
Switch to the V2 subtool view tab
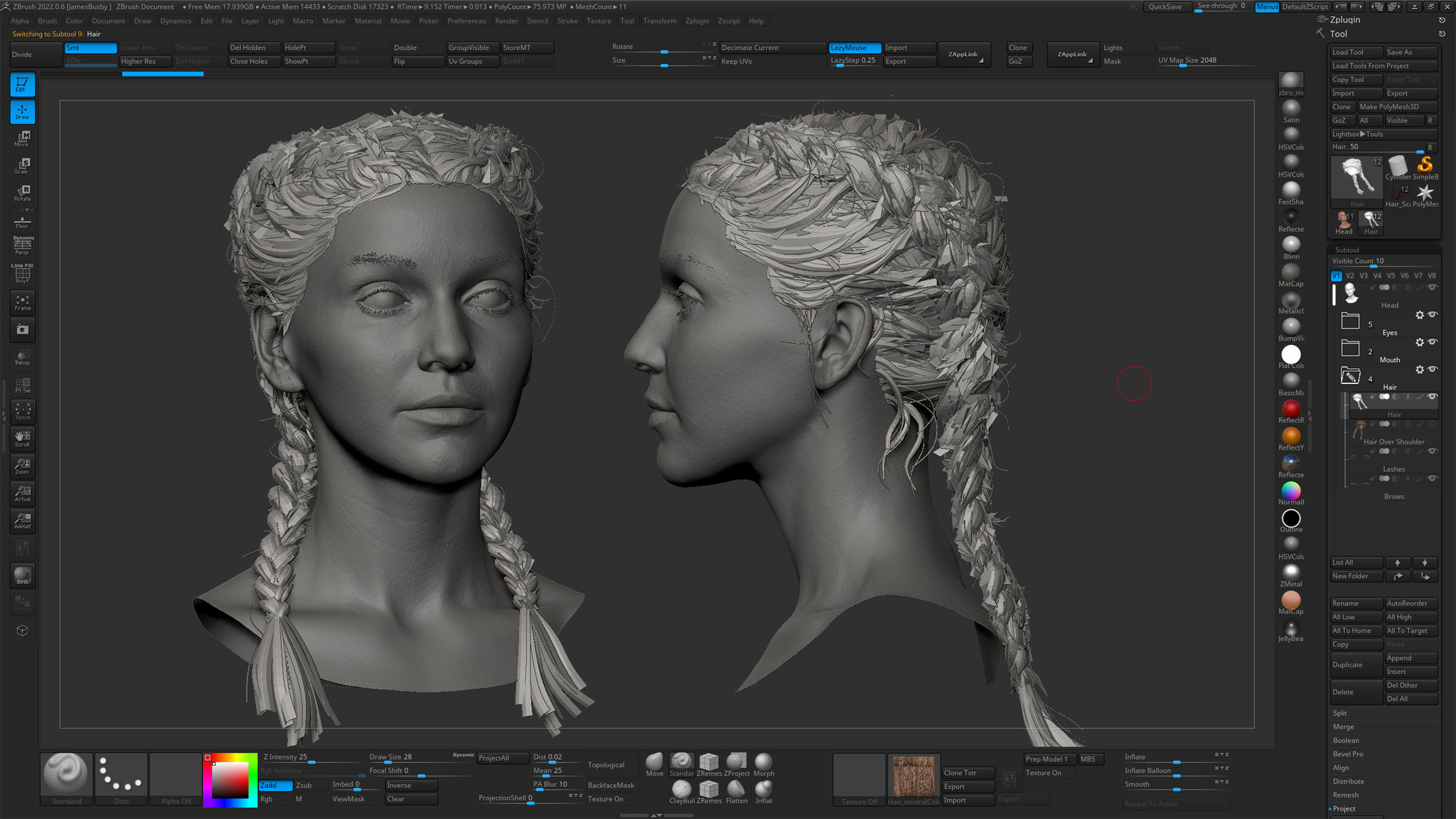[x=1350, y=276]
